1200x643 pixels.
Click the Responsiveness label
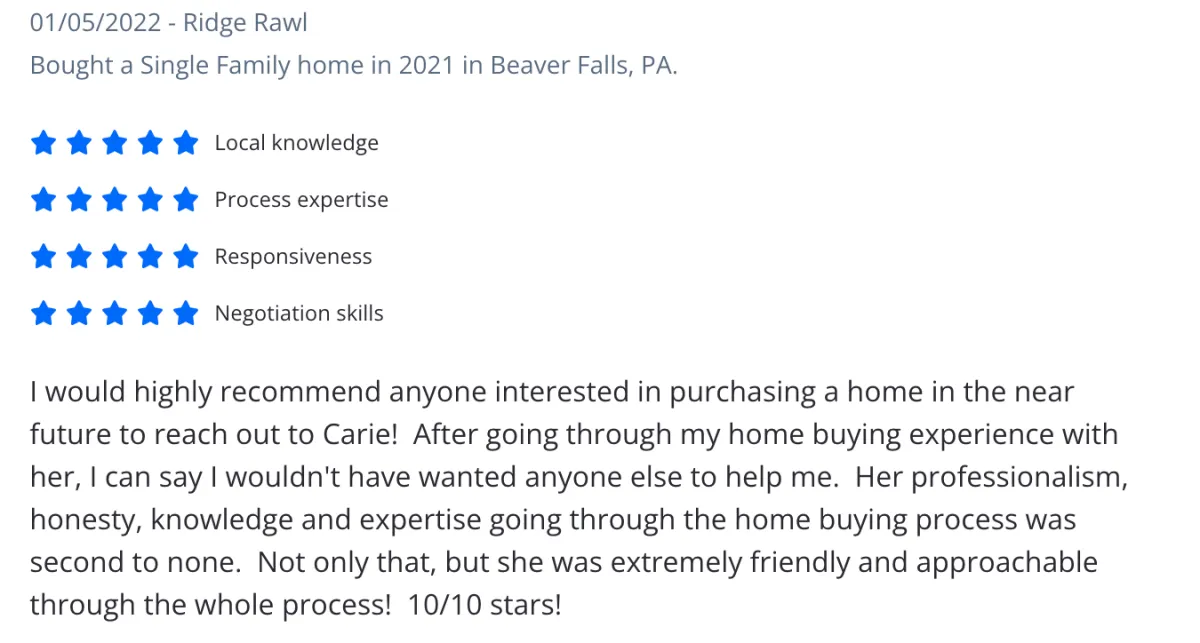[293, 257]
